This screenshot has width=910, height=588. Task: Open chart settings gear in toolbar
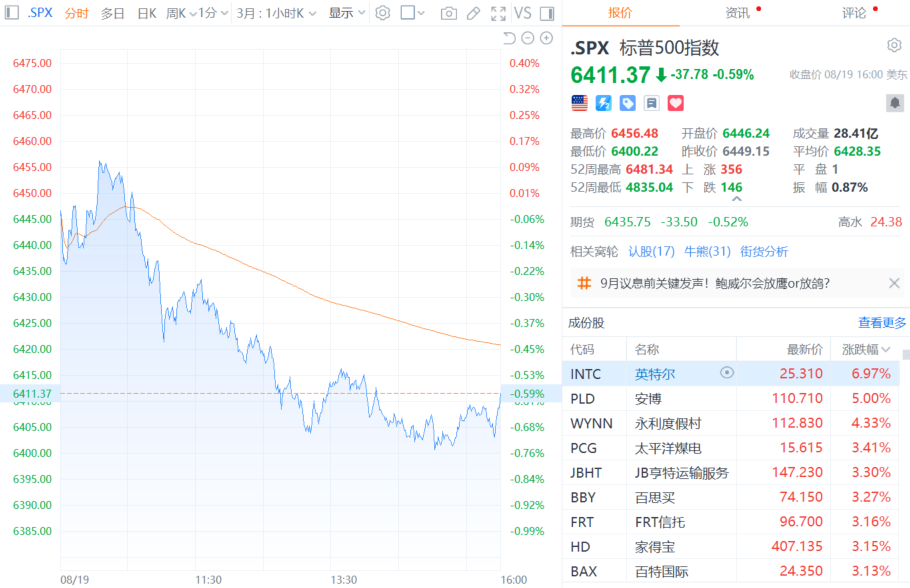(x=382, y=12)
